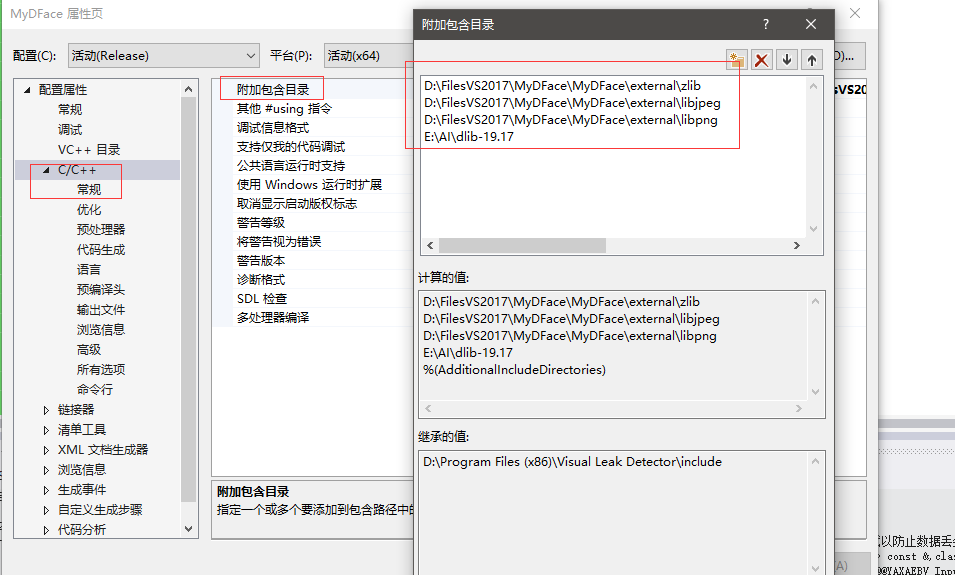The width and height of the screenshot is (955, 575).
Task: Select 代码生成 under C/C++
Action: click(x=101, y=250)
